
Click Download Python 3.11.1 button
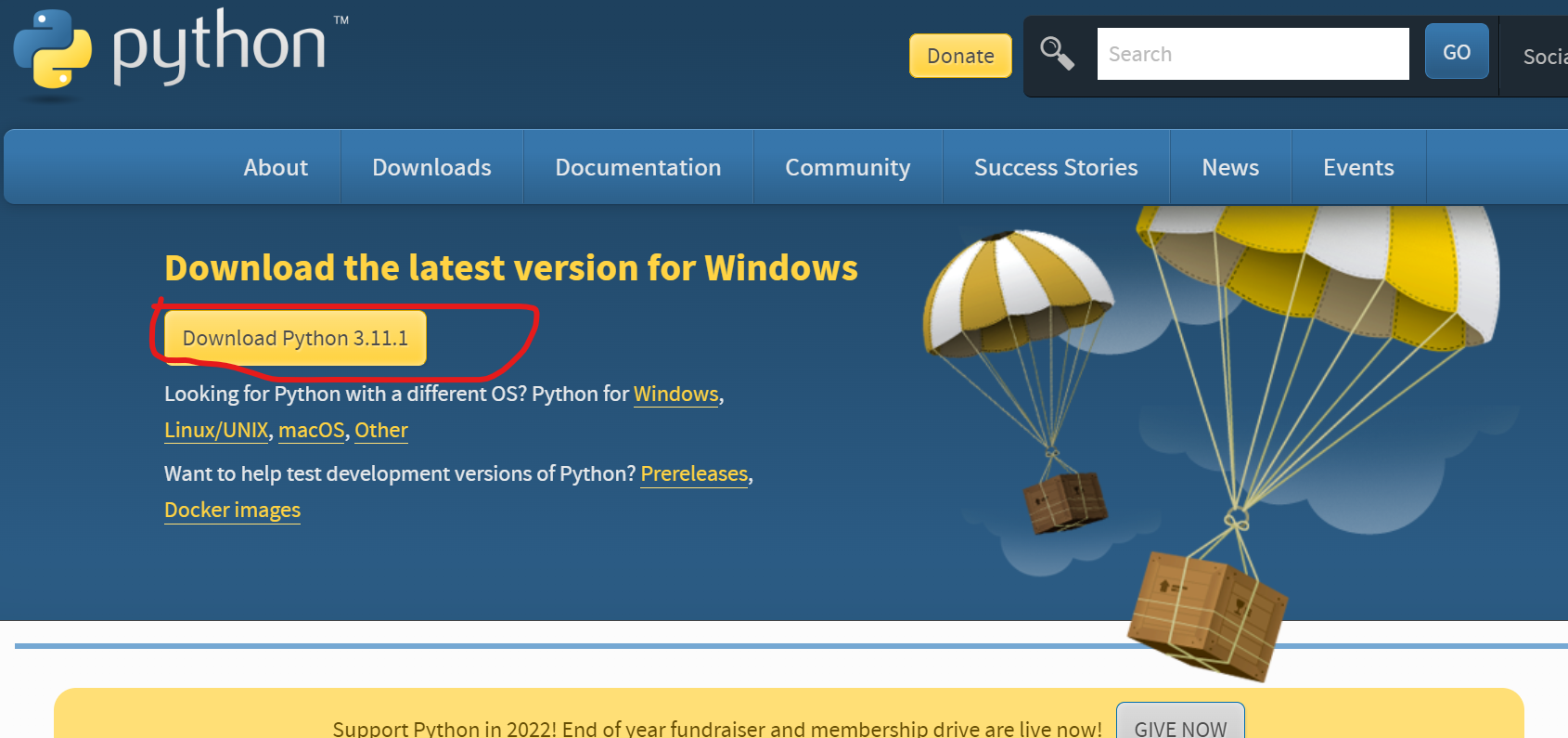pyautogui.click(x=295, y=338)
